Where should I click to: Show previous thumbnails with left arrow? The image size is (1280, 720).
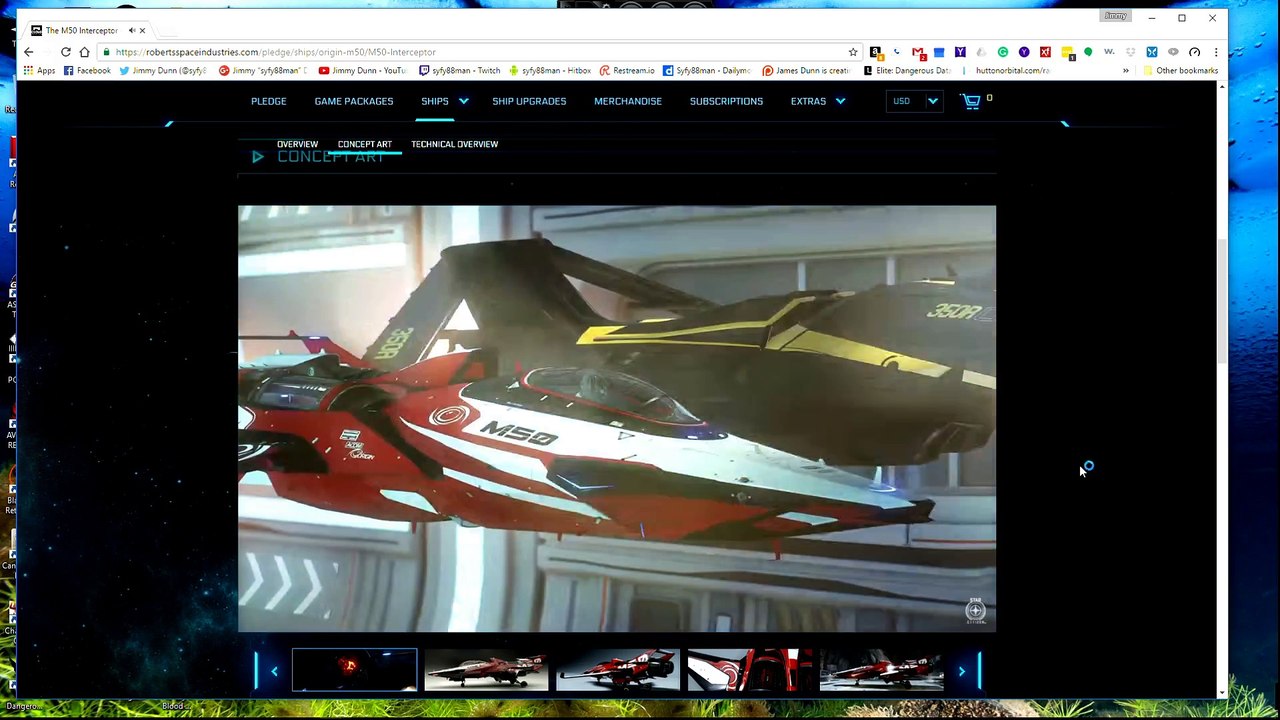tap(273, 671)
